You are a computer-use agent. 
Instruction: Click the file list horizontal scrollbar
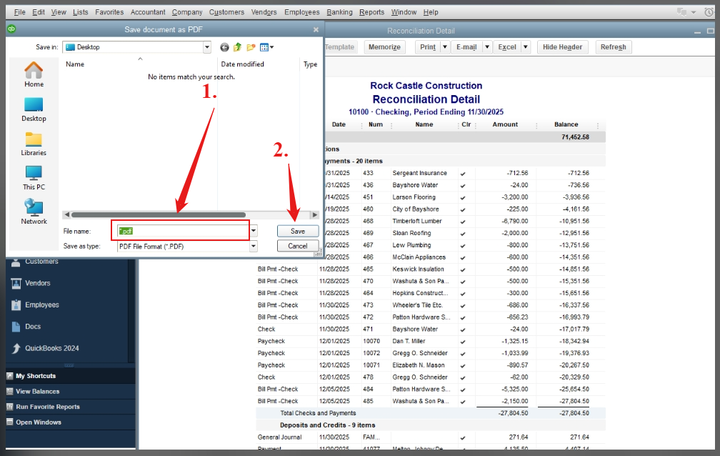[x=188, y=214]
